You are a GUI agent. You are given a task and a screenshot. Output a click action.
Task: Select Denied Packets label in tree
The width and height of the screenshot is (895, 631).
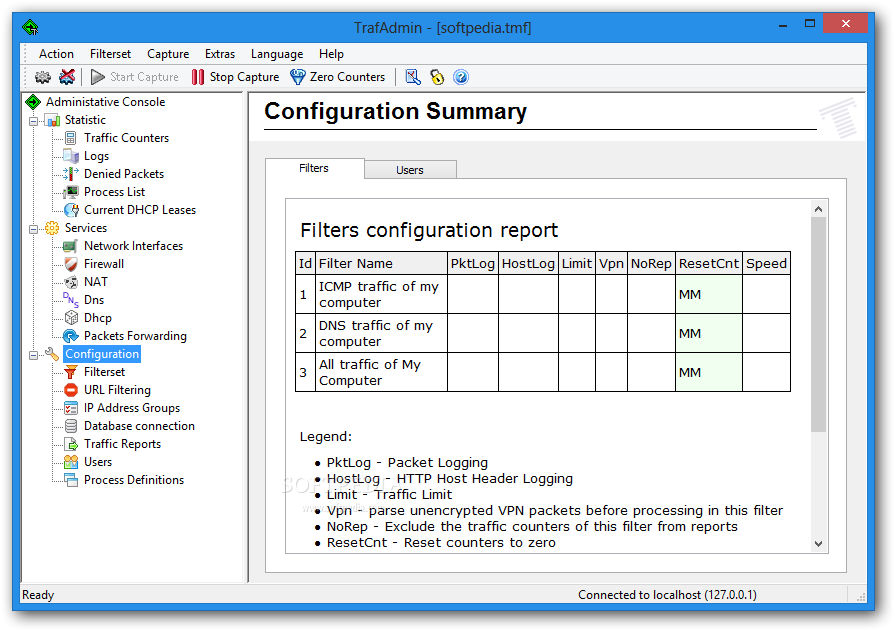coord(124,174)
